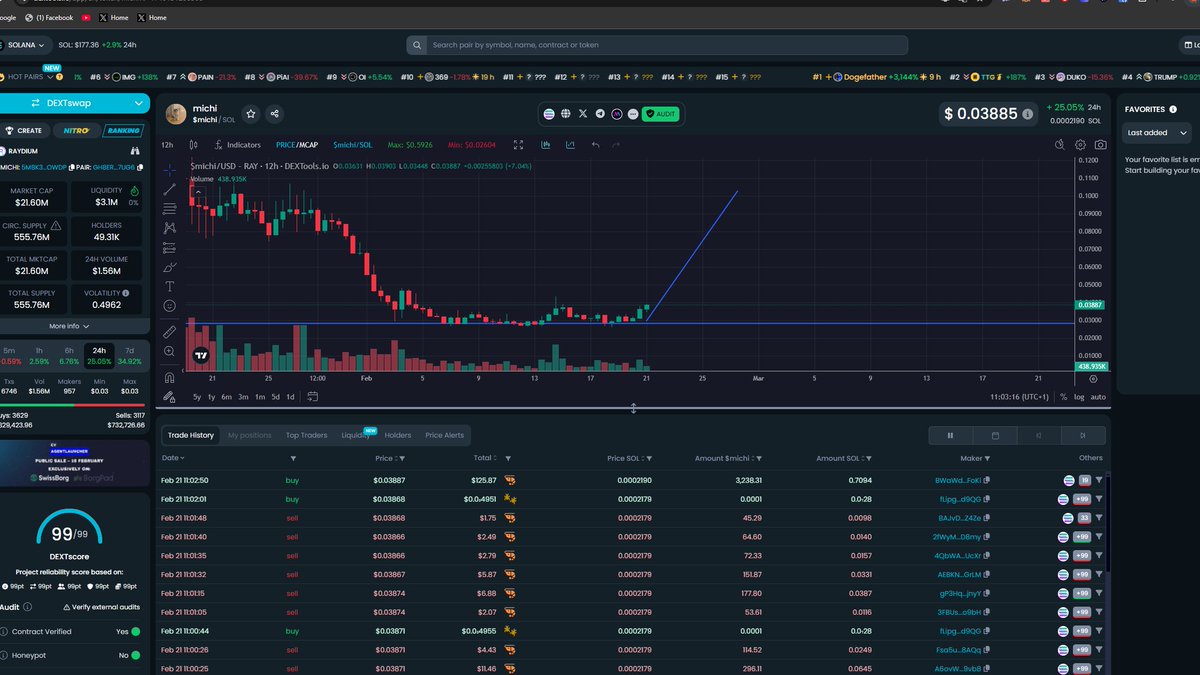This screenshot has height=675, width=1200.
Task: Select the trend line drawing tool
Action: (x=169, y=189)
